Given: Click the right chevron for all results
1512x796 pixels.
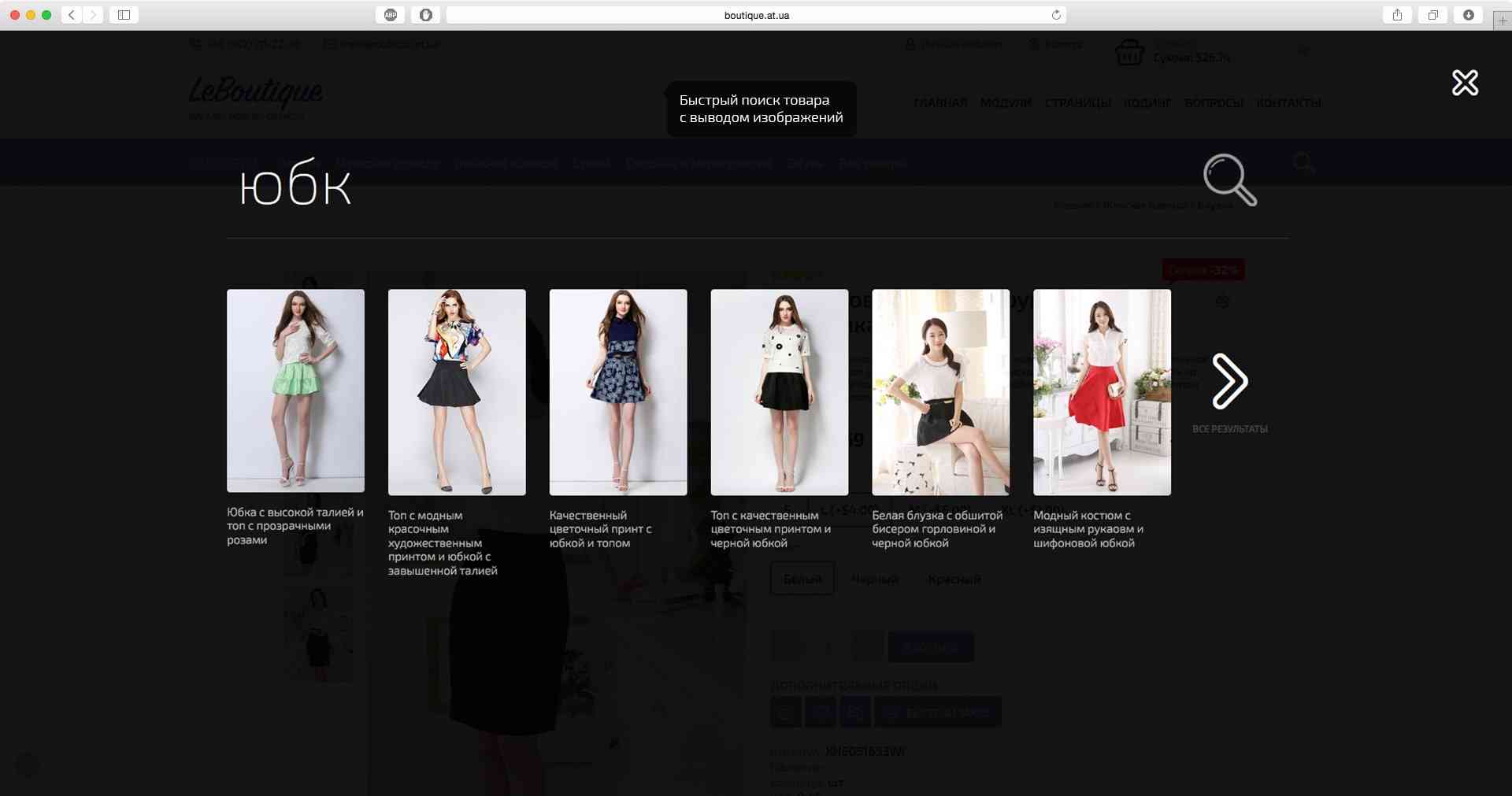Looking at the screenshot, I should point(1228,382).
